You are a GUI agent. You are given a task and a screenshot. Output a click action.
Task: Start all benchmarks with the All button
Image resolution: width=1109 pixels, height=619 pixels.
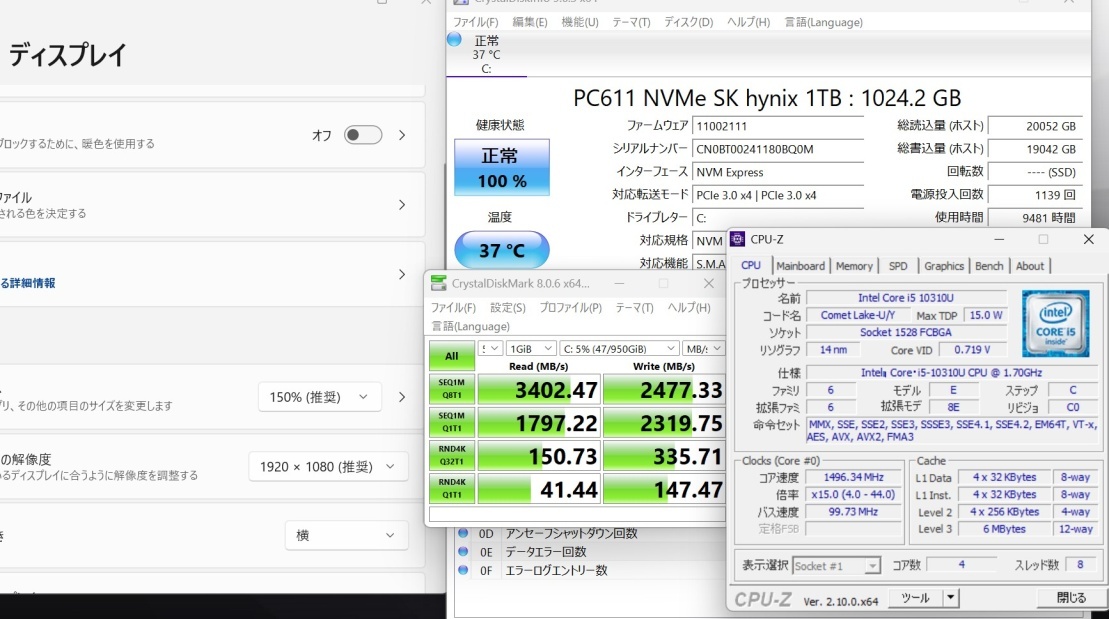pos(452,356)
